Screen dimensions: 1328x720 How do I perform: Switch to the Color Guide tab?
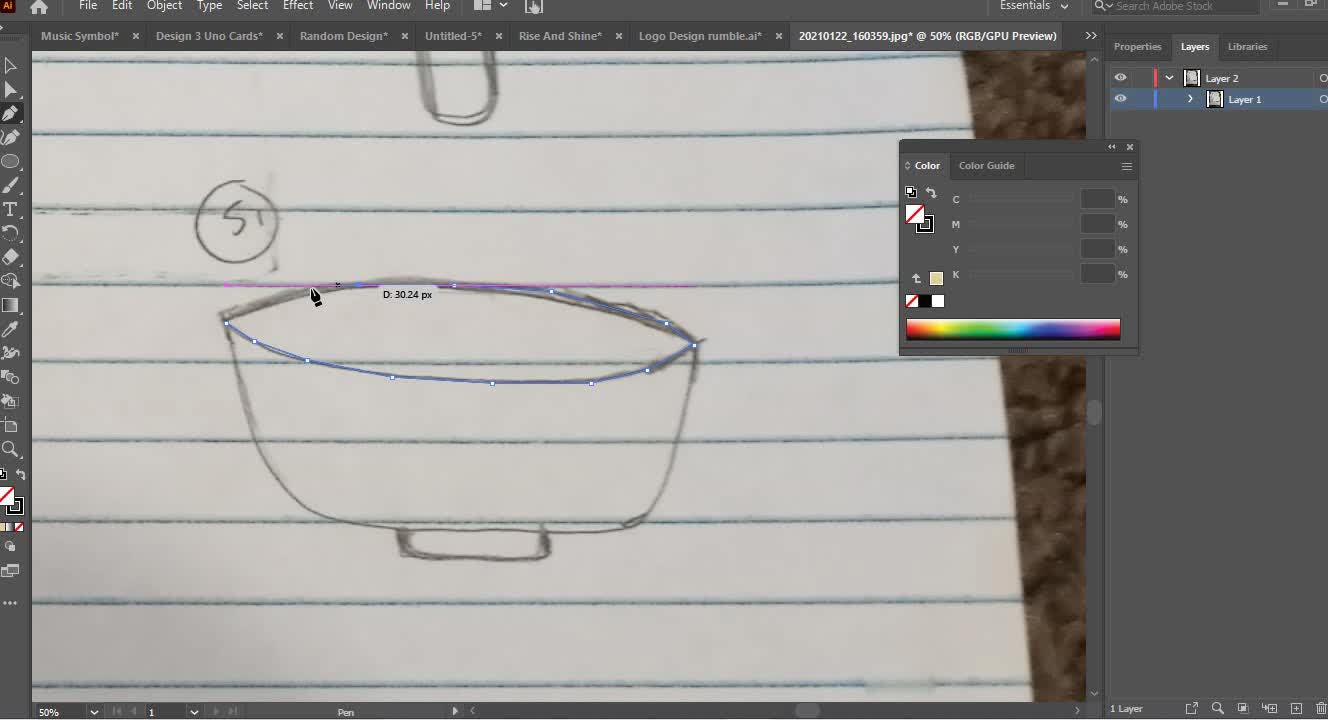986,166
